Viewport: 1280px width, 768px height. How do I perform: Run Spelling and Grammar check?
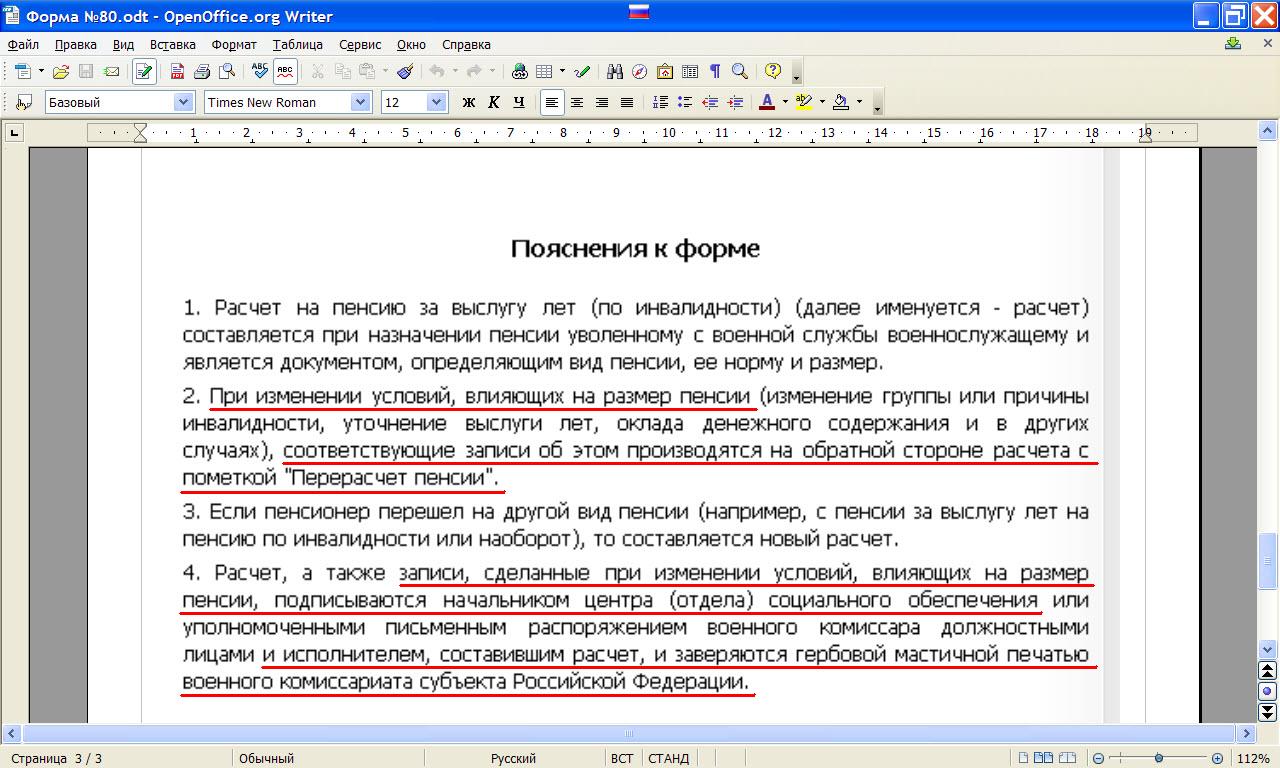click(x=260, y=71)
